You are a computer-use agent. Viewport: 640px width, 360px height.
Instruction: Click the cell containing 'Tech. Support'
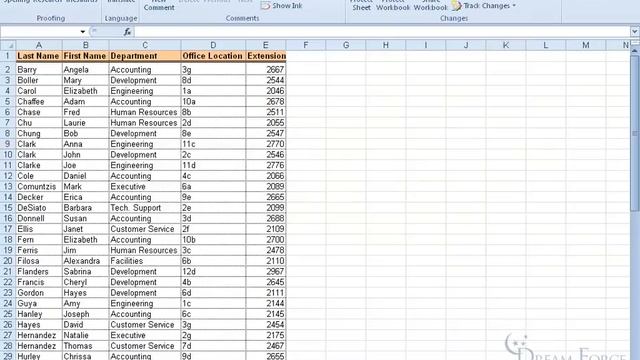coord(145,208)
